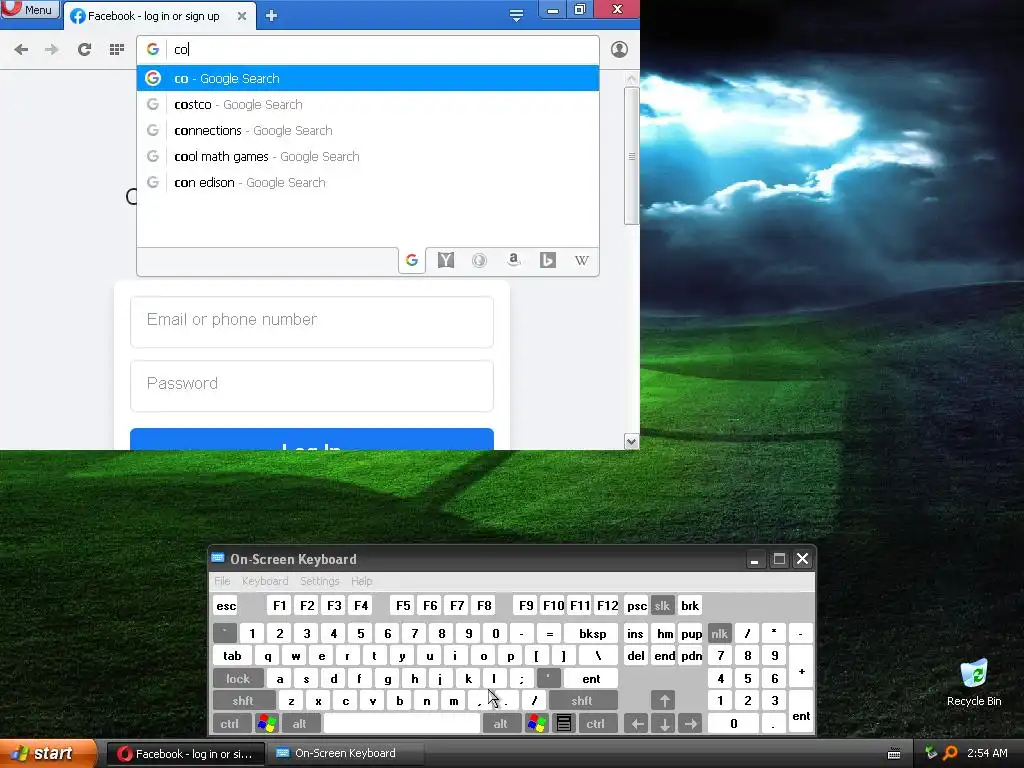Click the page scroll down arrow
This screenshot has width=1024, height=768.
(631, 441)
